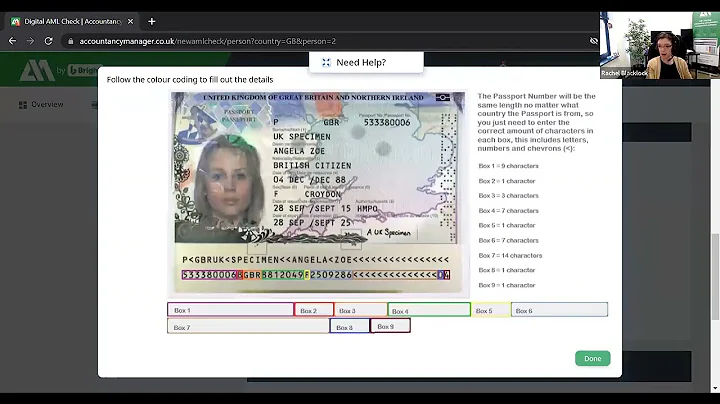Image resolution: width=720 pixels, height=404 pixels.
Task: Click the browser Forward arrow
Action: coord(30,41)
